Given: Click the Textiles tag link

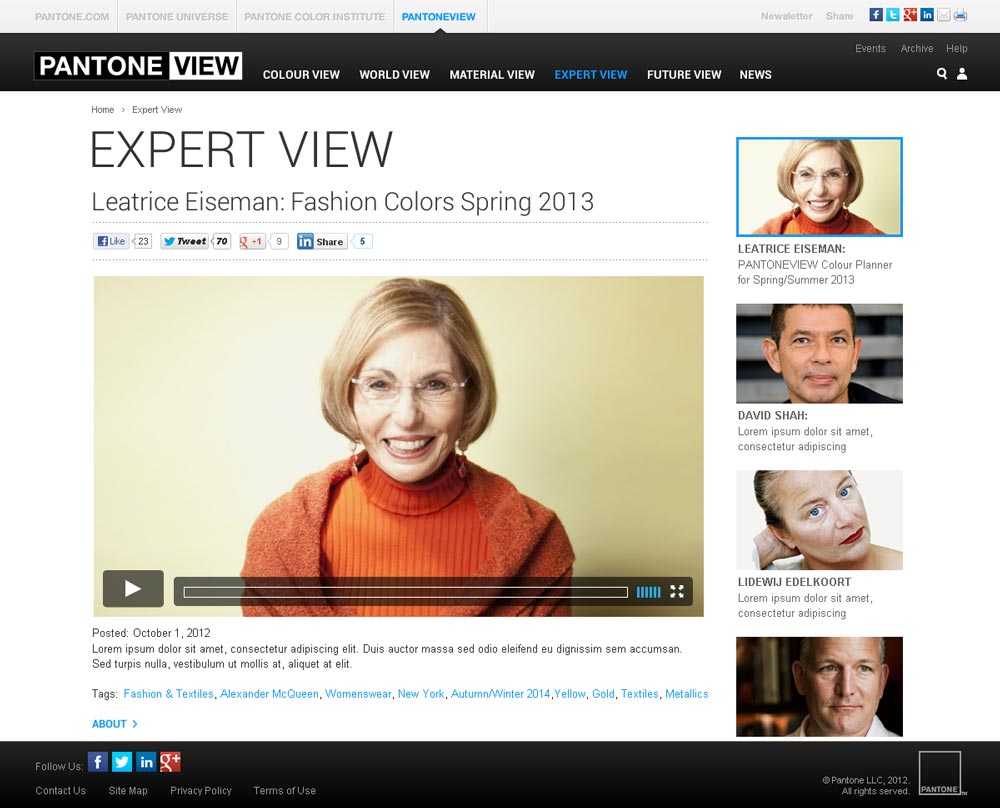Looking at the screenshot, I should 640,694.
